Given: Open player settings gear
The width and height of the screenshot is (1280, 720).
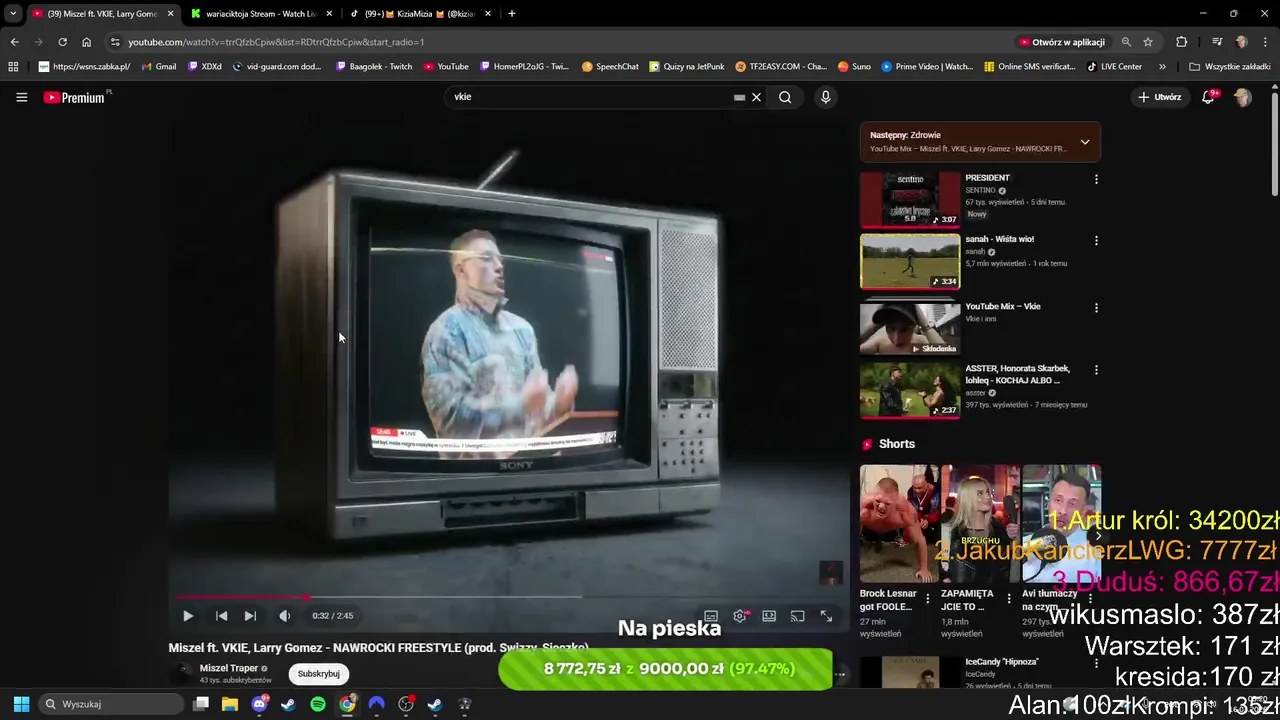Looking at the screenshot, I should (740, 616).
